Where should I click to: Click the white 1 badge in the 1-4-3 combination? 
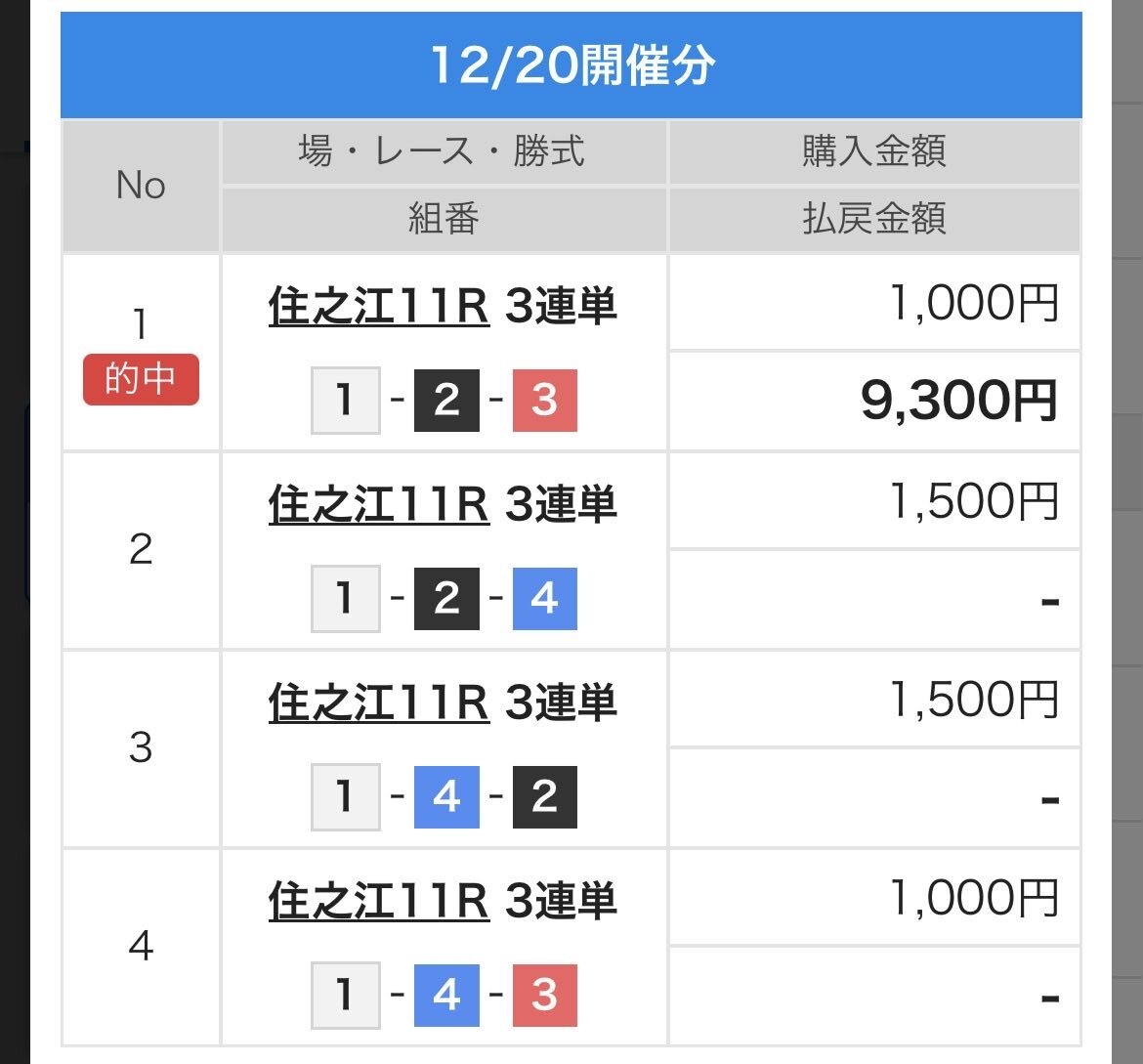pos(345,995)
